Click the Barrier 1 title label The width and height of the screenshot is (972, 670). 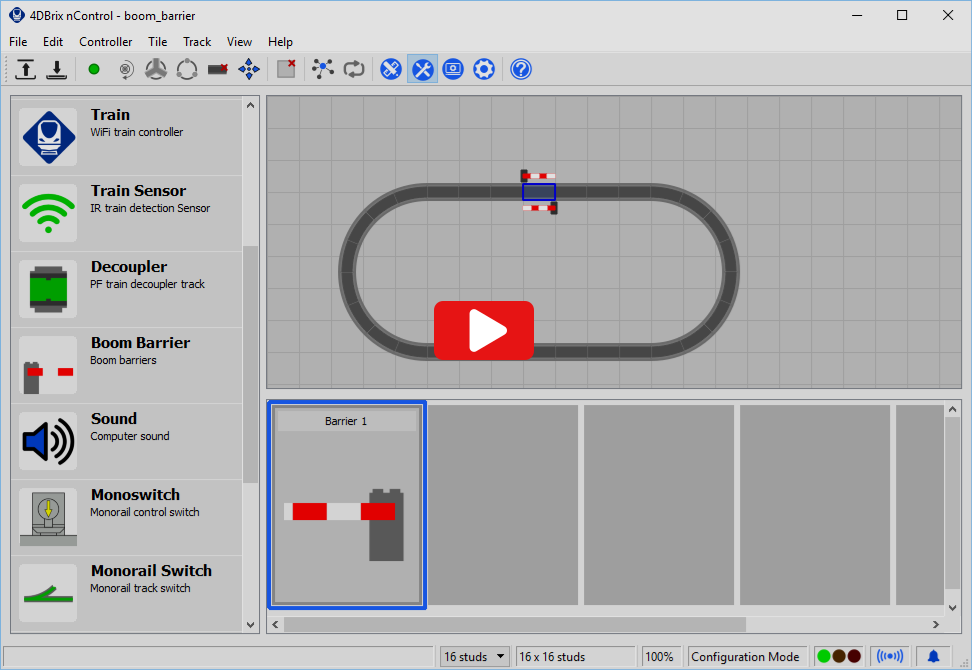click(346, 421)
